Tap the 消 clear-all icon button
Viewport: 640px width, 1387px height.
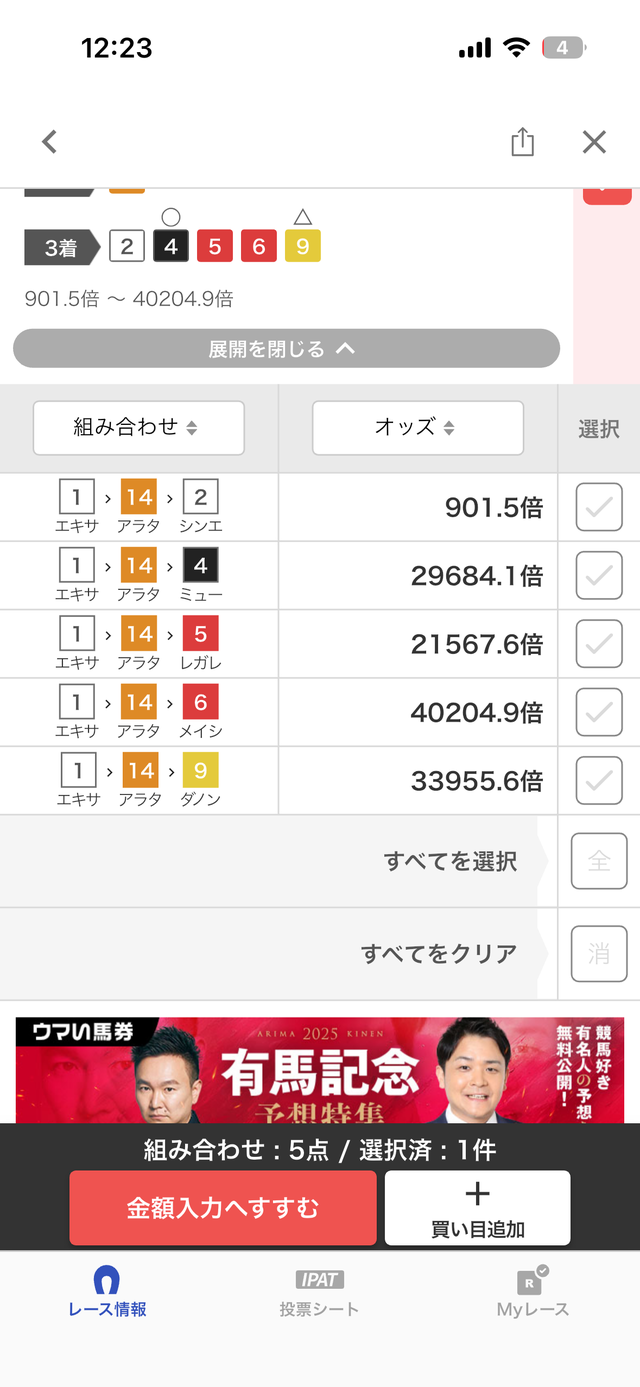point(598,953)
